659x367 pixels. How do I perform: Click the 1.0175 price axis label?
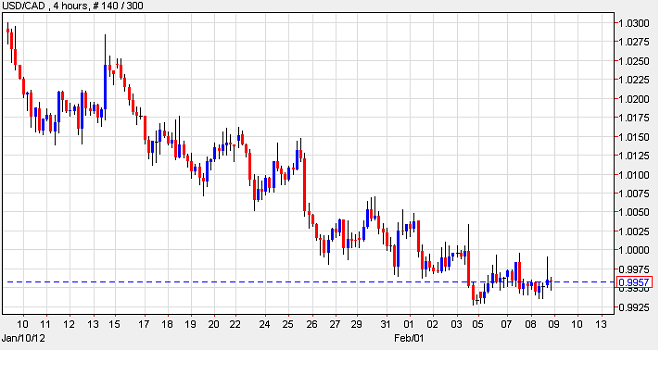(x=634, y=118)
